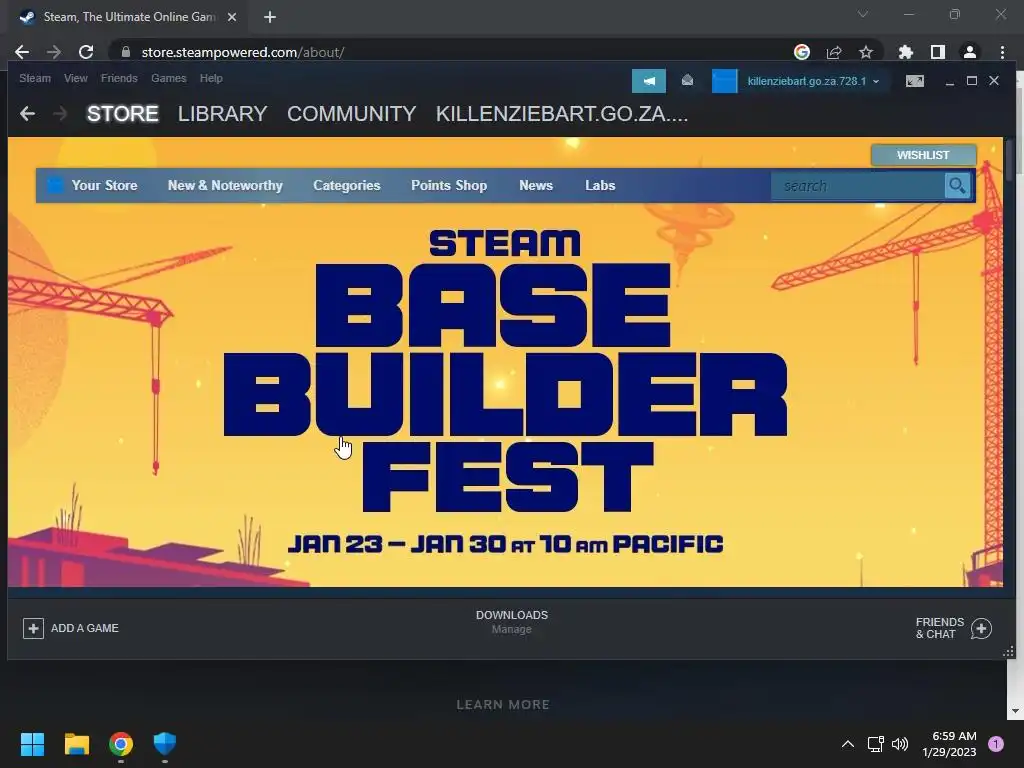This screenshot has height=768, width=1024.
Task: Open File Explorer from taskbar
Action: (76, 744)
